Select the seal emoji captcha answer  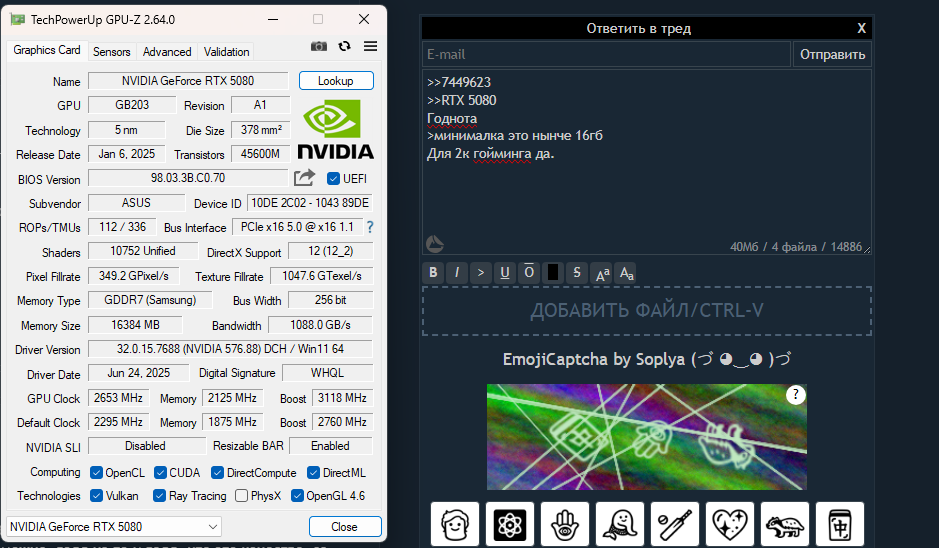click(x=620, y=524)
